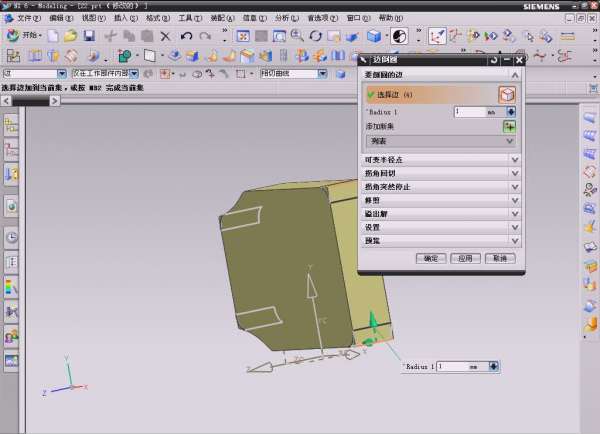This screenshot has width=600, height=434.
Task: Click the Select Edge cube icon
Action: click(x=507, y=94)
